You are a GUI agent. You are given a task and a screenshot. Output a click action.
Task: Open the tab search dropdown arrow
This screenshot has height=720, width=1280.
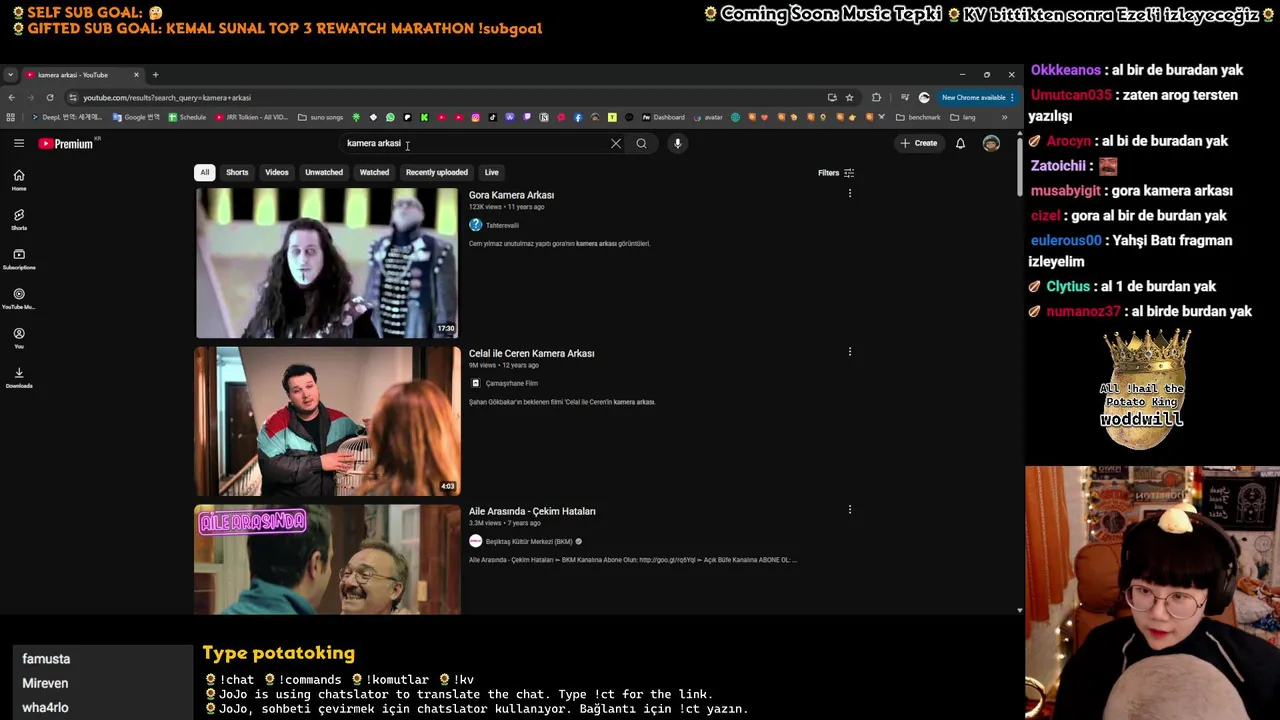pos(10,75)
